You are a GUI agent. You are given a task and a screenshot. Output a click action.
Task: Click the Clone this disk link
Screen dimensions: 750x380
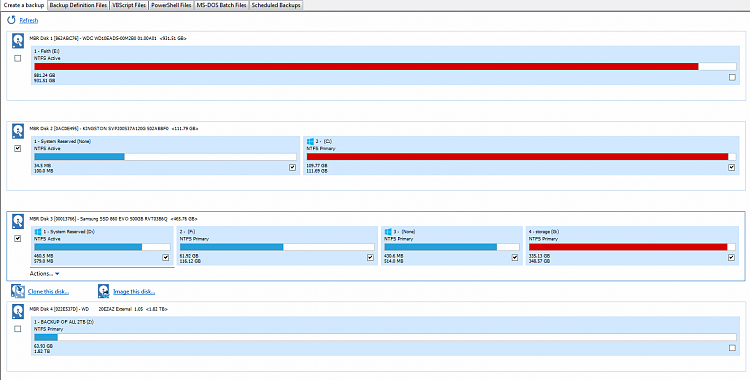pyautogui.click(x=48, y=291)
